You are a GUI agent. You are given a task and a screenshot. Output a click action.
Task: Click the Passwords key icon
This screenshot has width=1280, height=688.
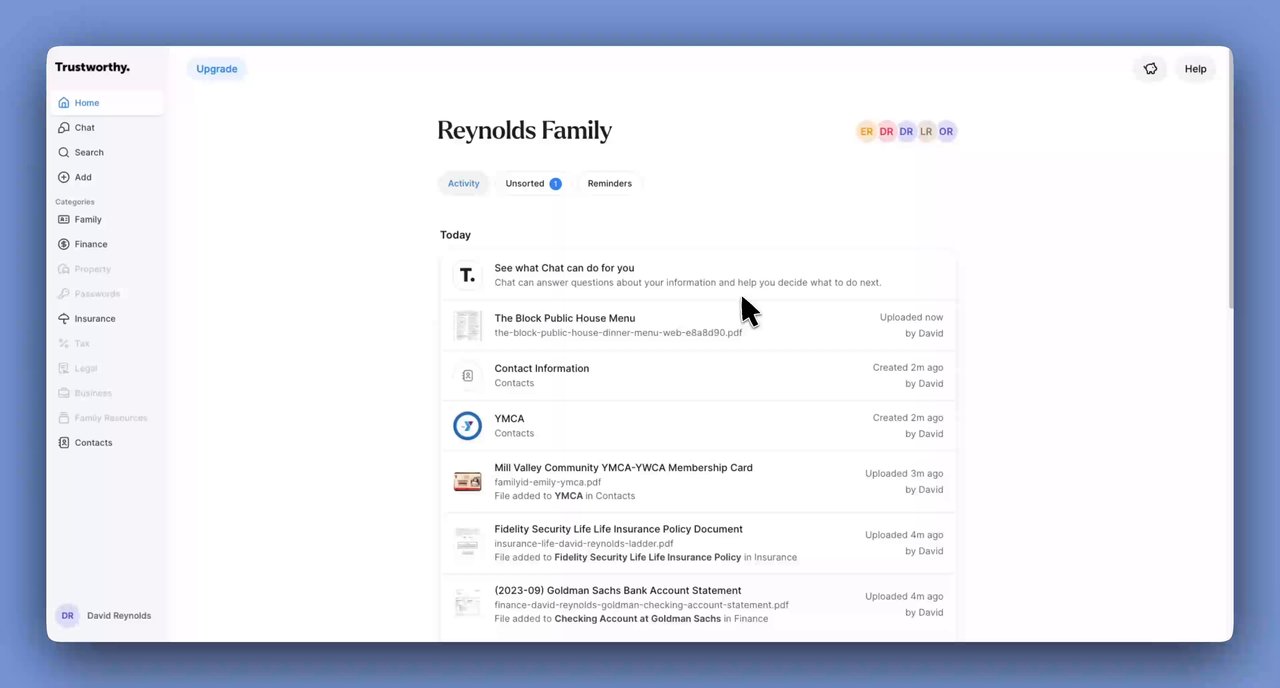pyautogui.click(x=64, y=294)
